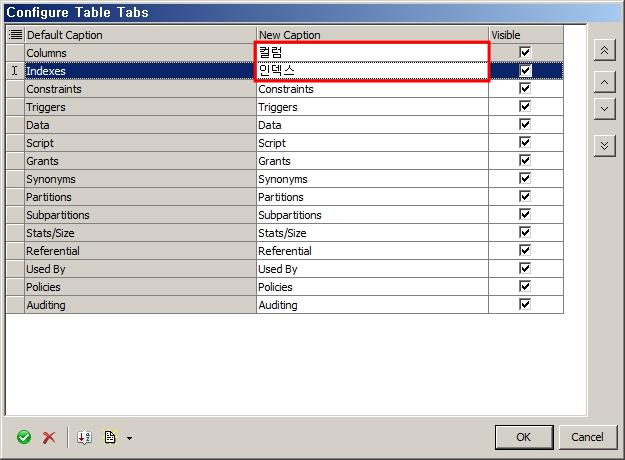Move row to top with double-up arrow
625x460 pixels.
[x=603, y=49]
